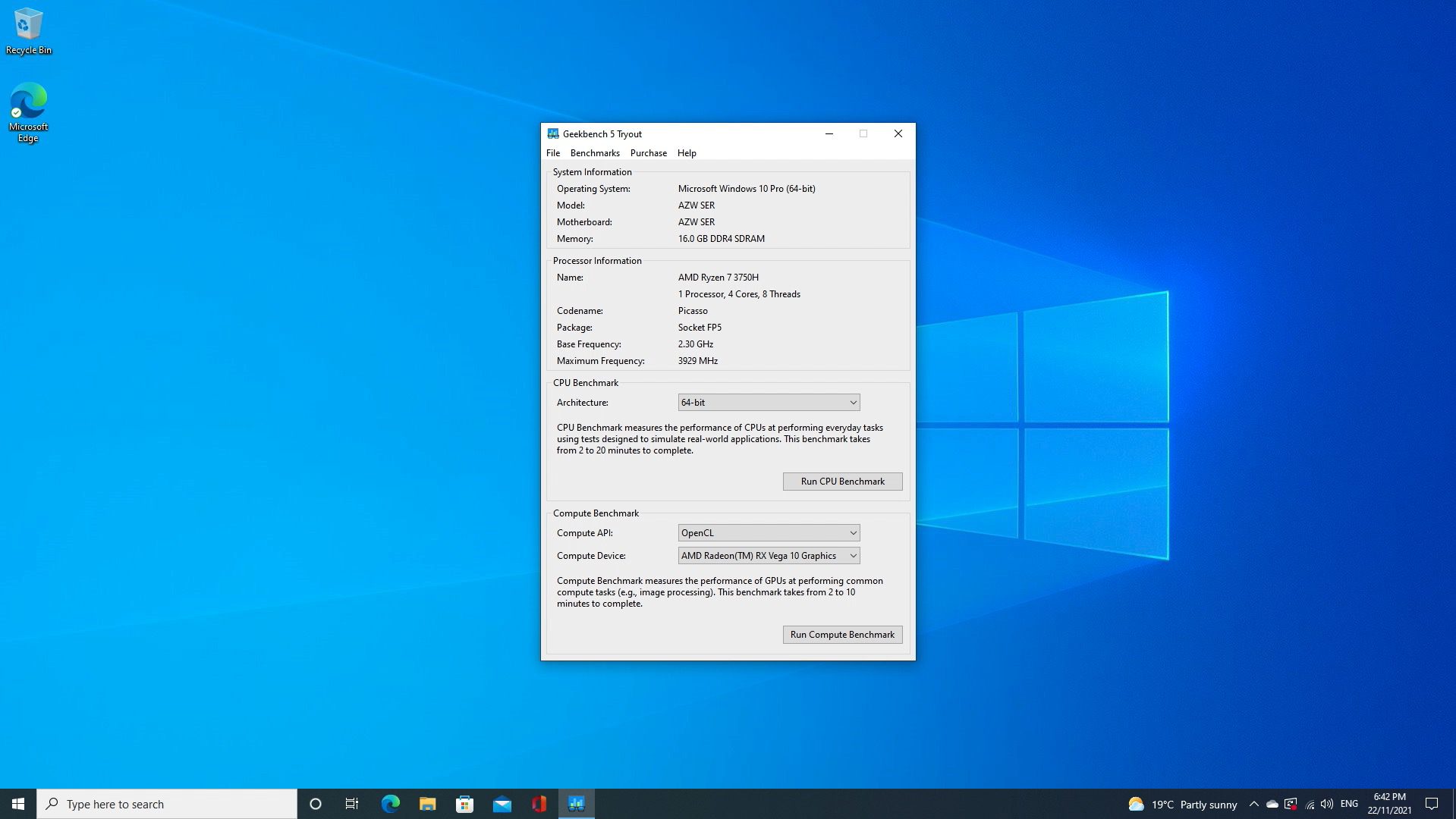Screen dimensions: 1456x819
Task: Click the Cortana circle icon
Action: [x=316, y=804]
